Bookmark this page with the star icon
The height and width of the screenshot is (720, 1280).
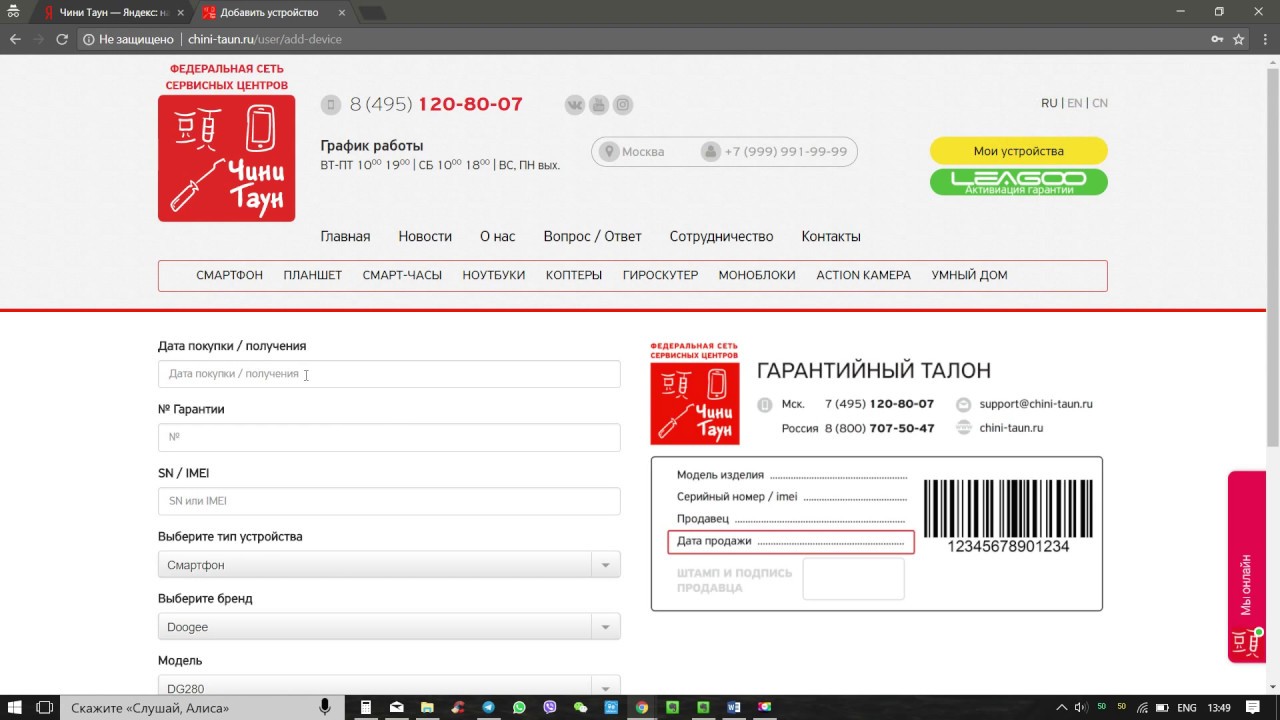coord(1238,39)
